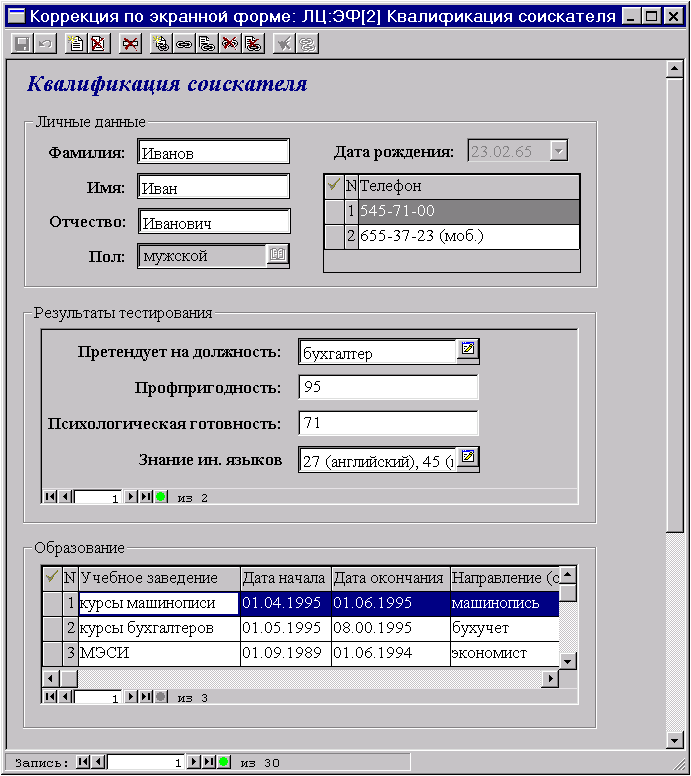Select cell бухучет in Направление column

tap(505, 628)
